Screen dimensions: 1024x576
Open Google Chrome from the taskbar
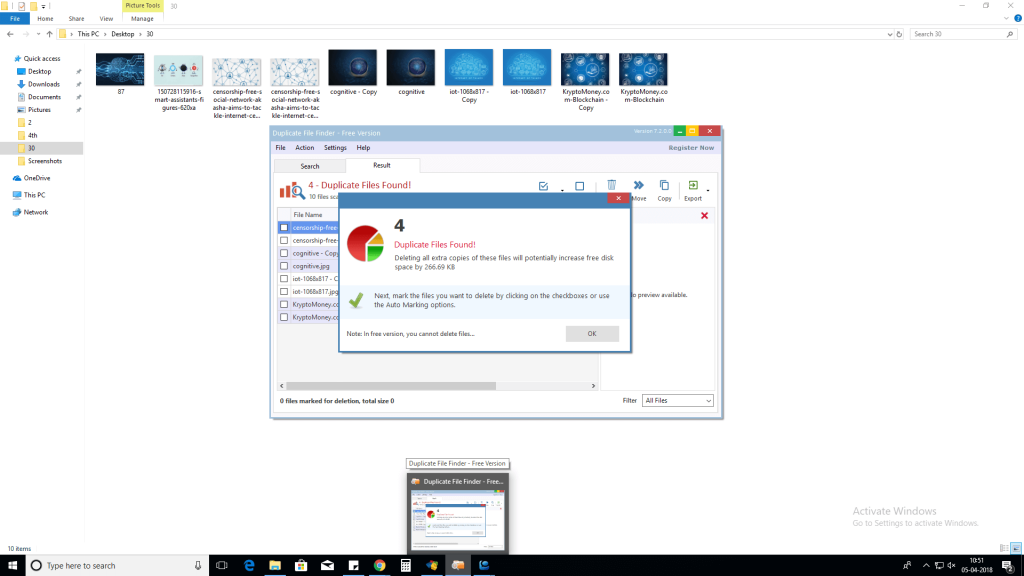coord(379,566)
